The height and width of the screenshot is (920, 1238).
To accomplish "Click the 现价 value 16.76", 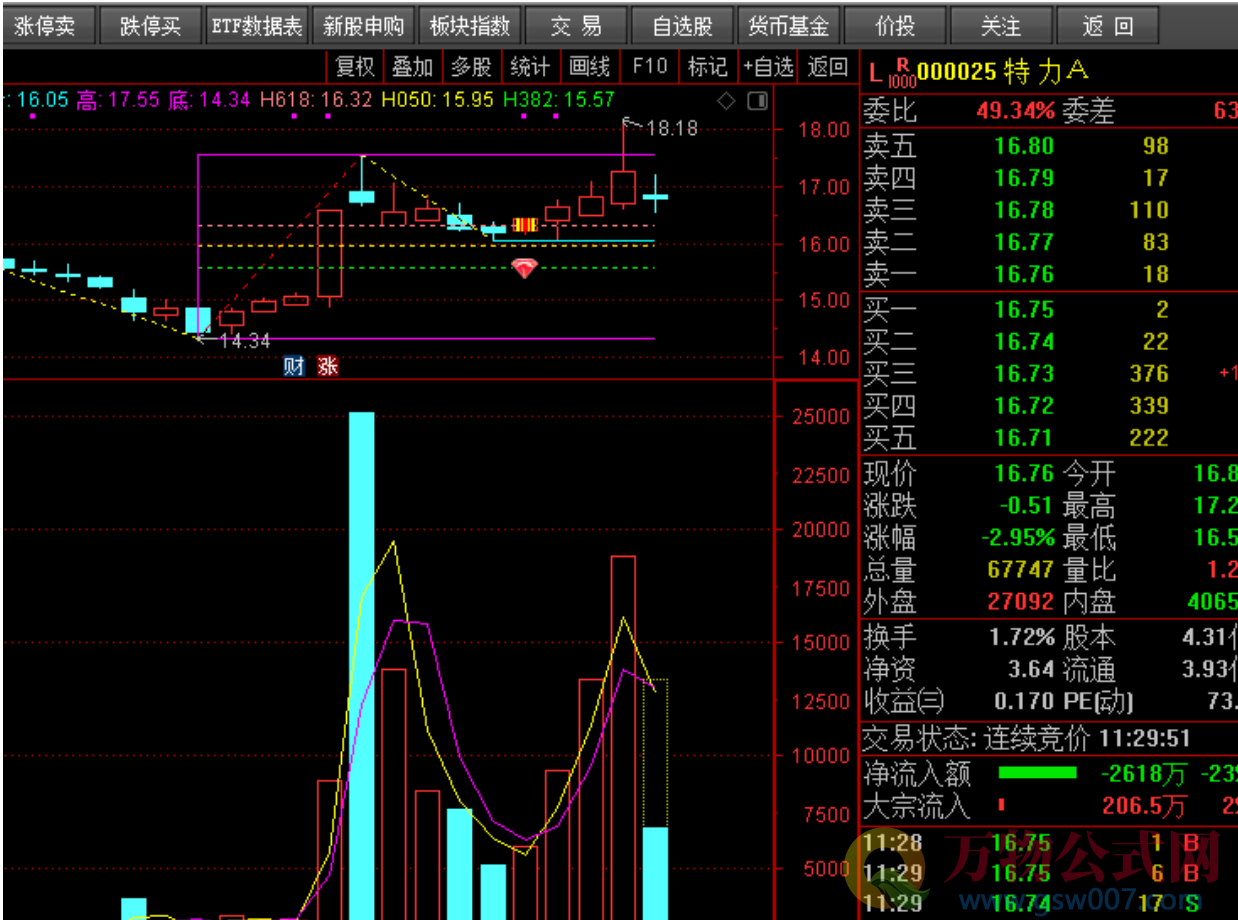I will tap(1024, 474).
